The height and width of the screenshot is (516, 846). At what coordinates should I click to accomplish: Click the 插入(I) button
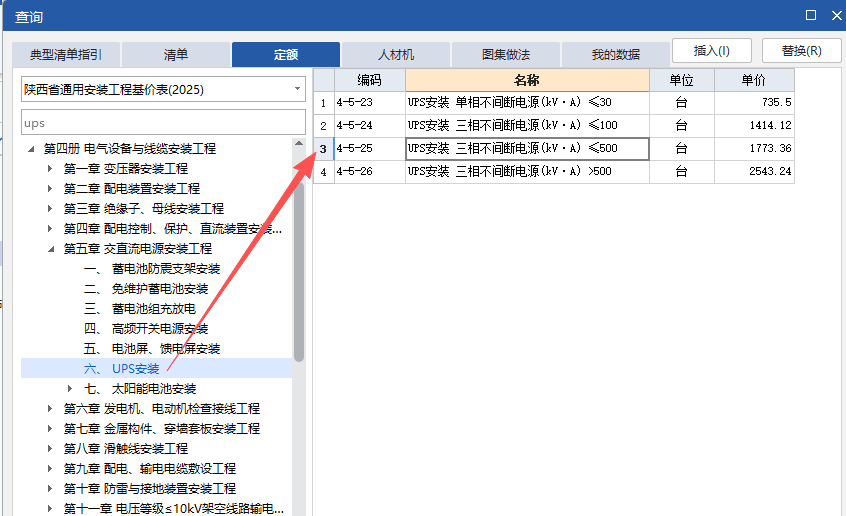(x=712, y=51)
